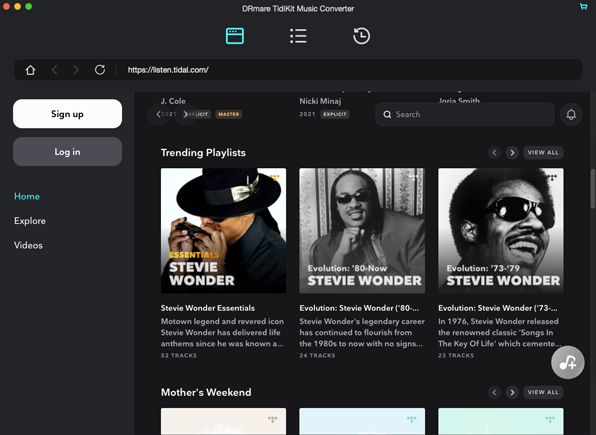Viewport: 596px width, 435px height.
Task: Open Home in the sidebar
Action: (x=27, y=196)
